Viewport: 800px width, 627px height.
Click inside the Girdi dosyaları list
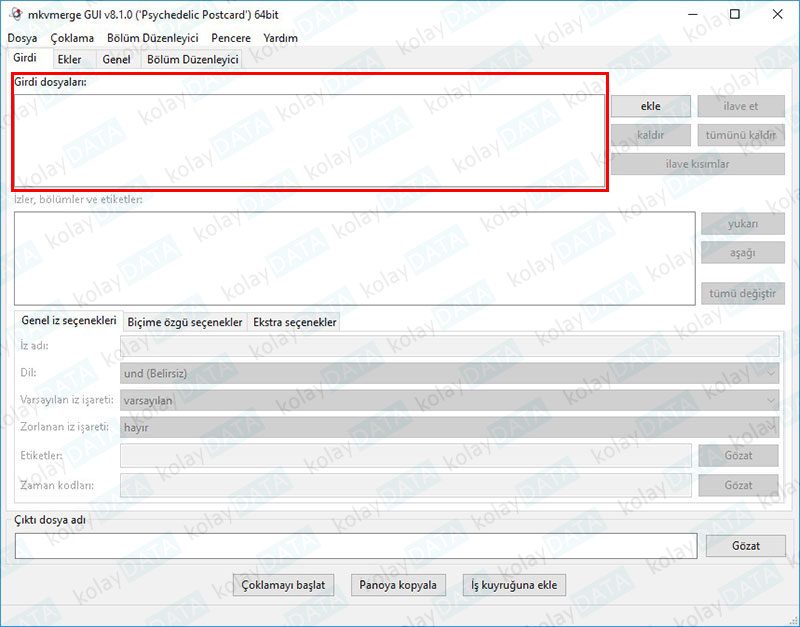(309, 140)
